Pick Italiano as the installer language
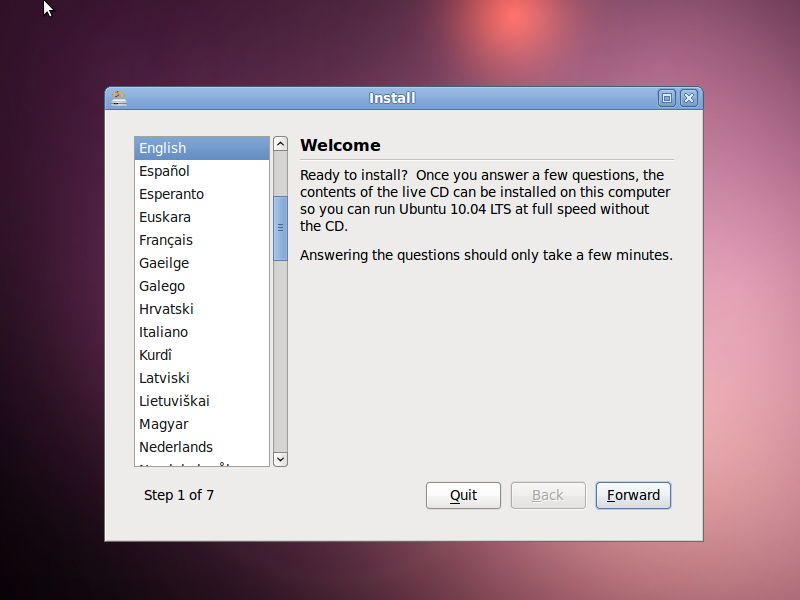Image resolution: width=800 pixels, height=600 pixels. 163,332
